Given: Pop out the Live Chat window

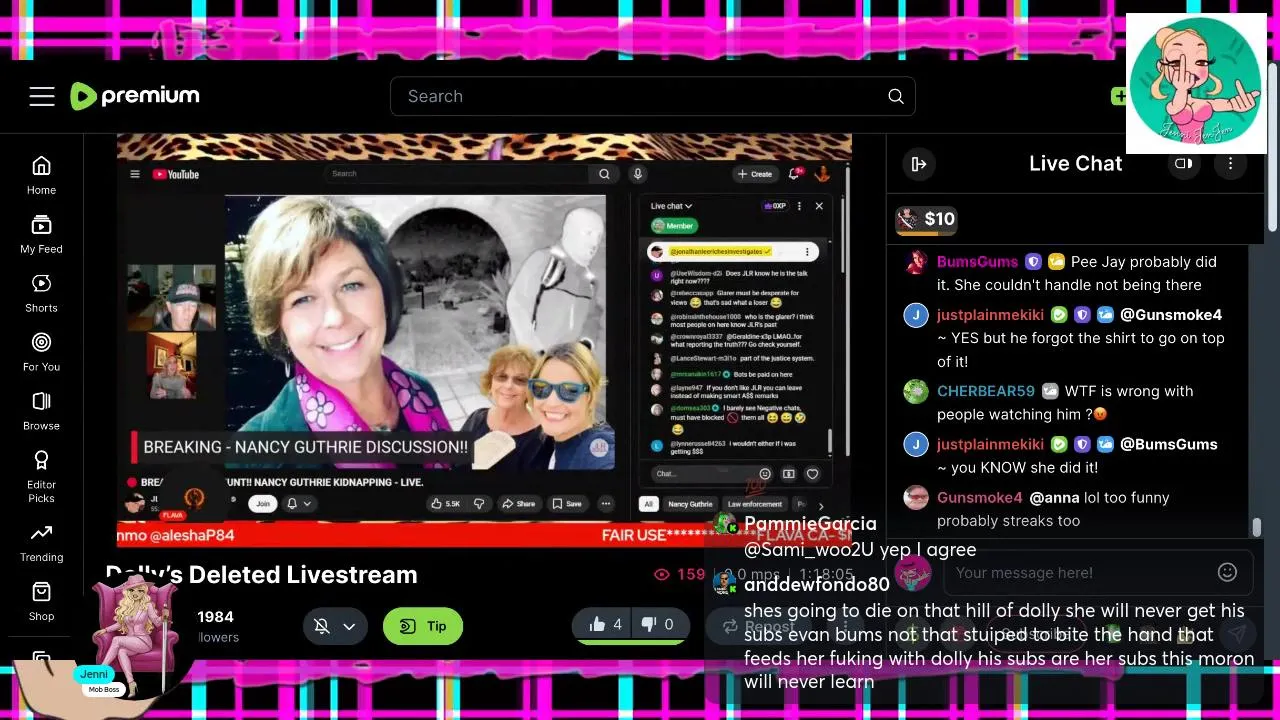Looking at the screenshot, I should pyautogui.click(x=1183, y=164).
